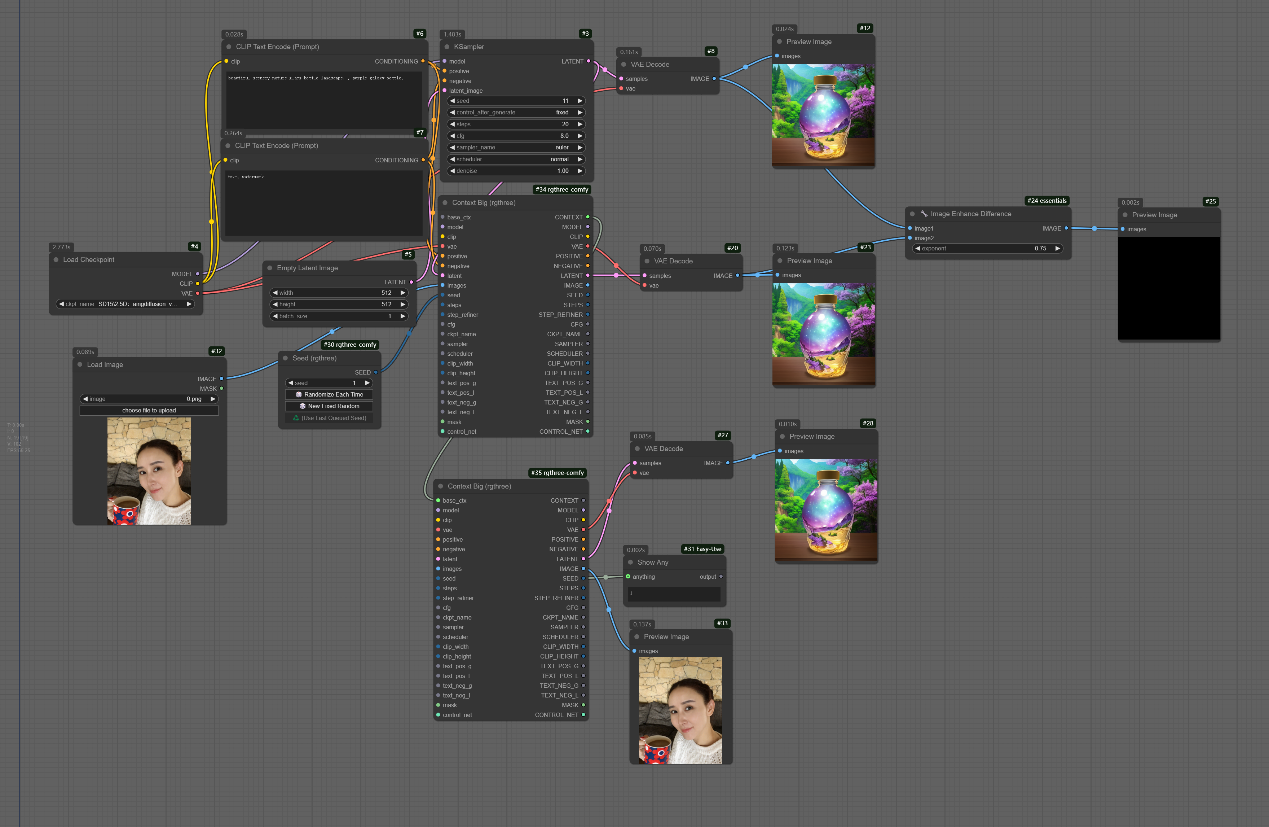Click the Load Image node collapse dot

[x=79, y=365]
